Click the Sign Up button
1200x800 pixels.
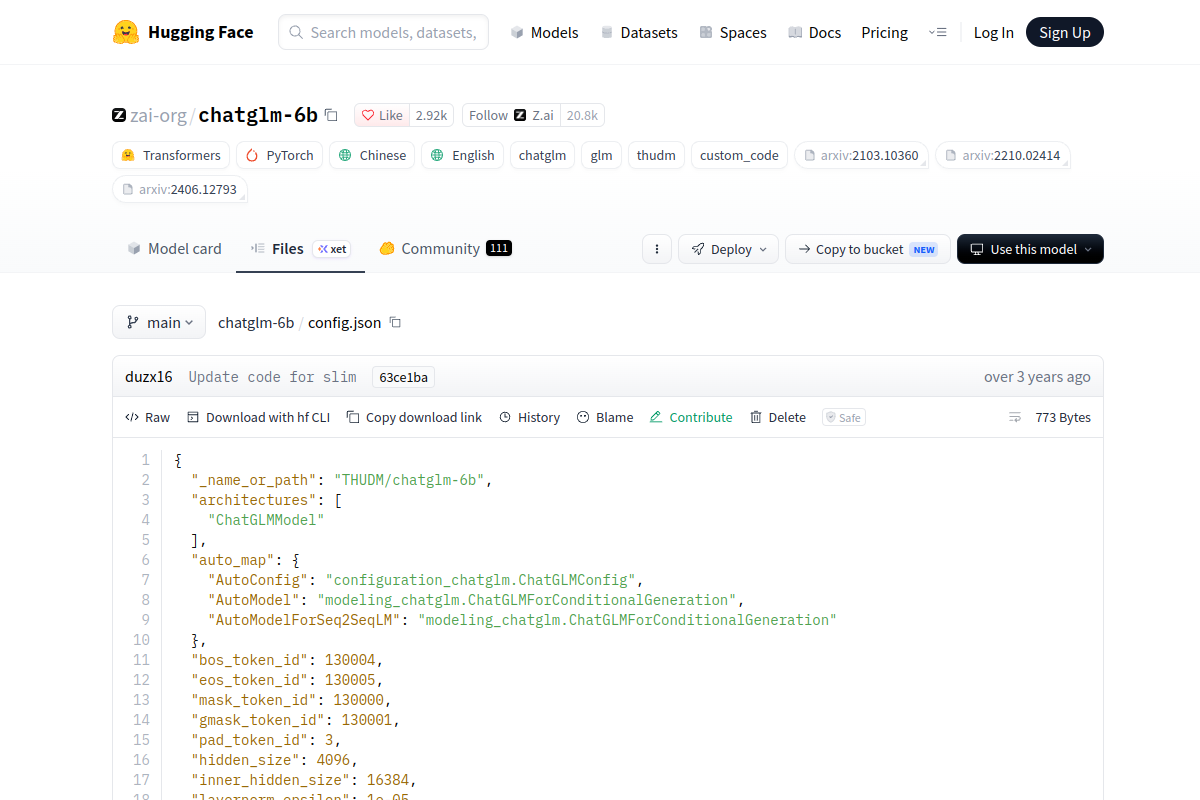pyautogui.click(x=1064, y=32)
